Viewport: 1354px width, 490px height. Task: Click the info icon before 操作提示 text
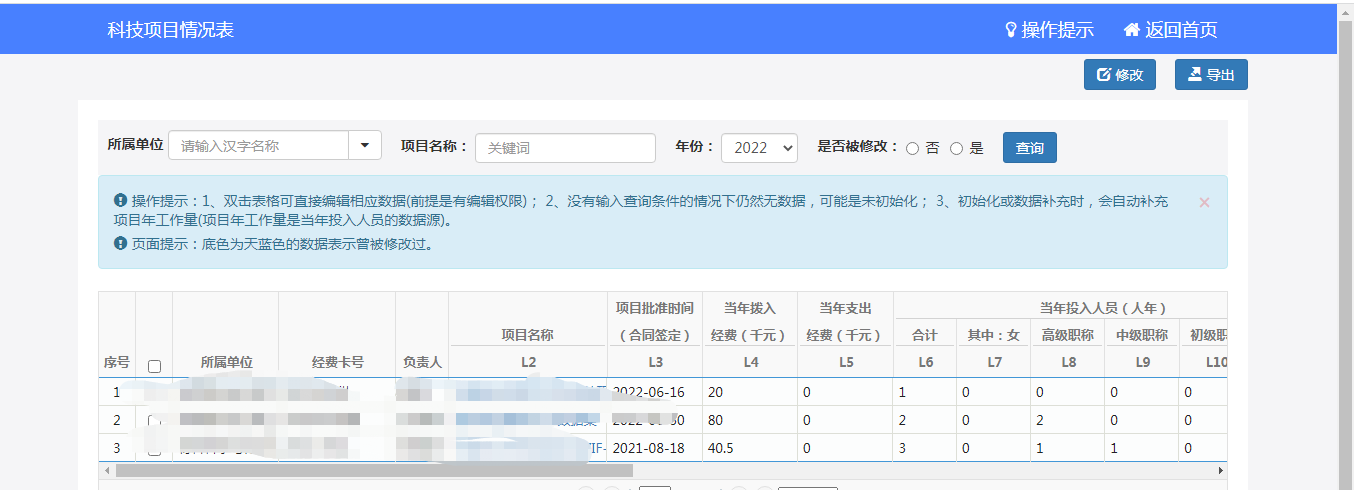(120, 200)
